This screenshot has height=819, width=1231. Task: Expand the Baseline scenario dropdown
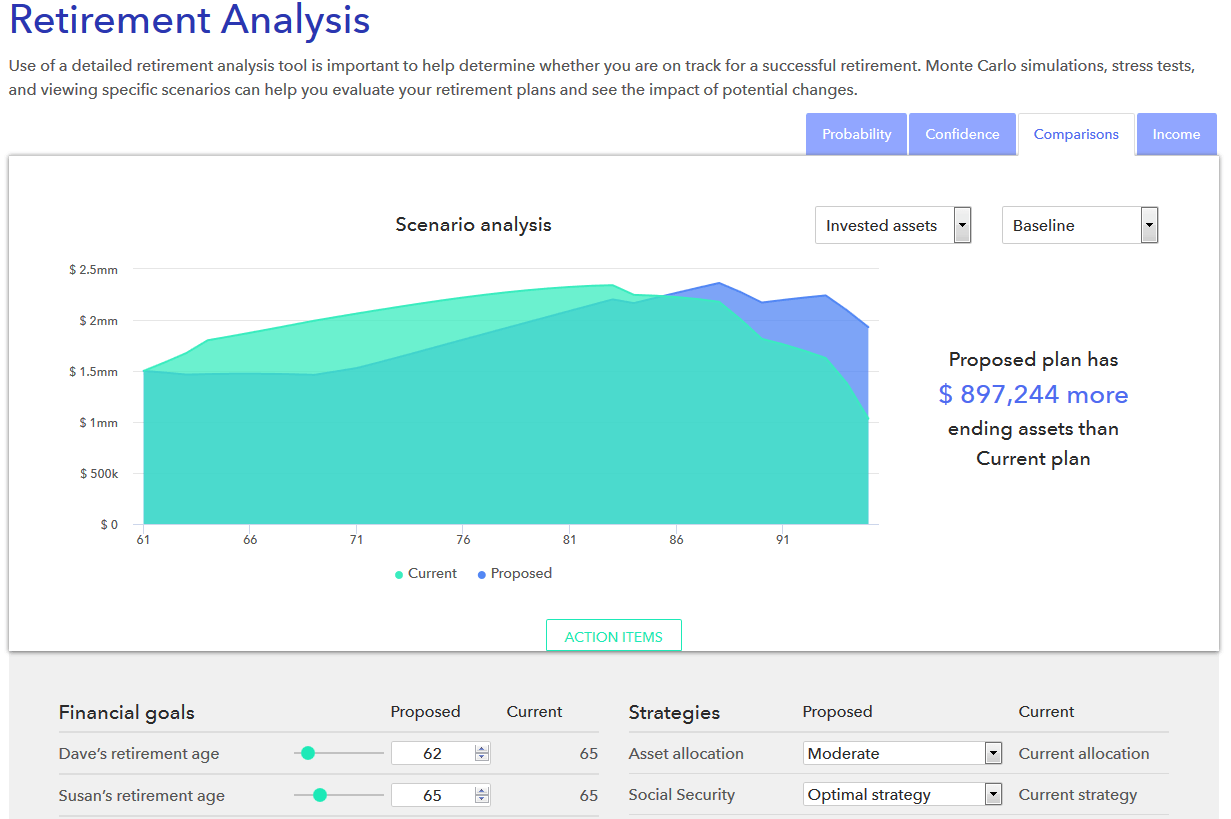pyautogui.click(x=1079, y=226)
